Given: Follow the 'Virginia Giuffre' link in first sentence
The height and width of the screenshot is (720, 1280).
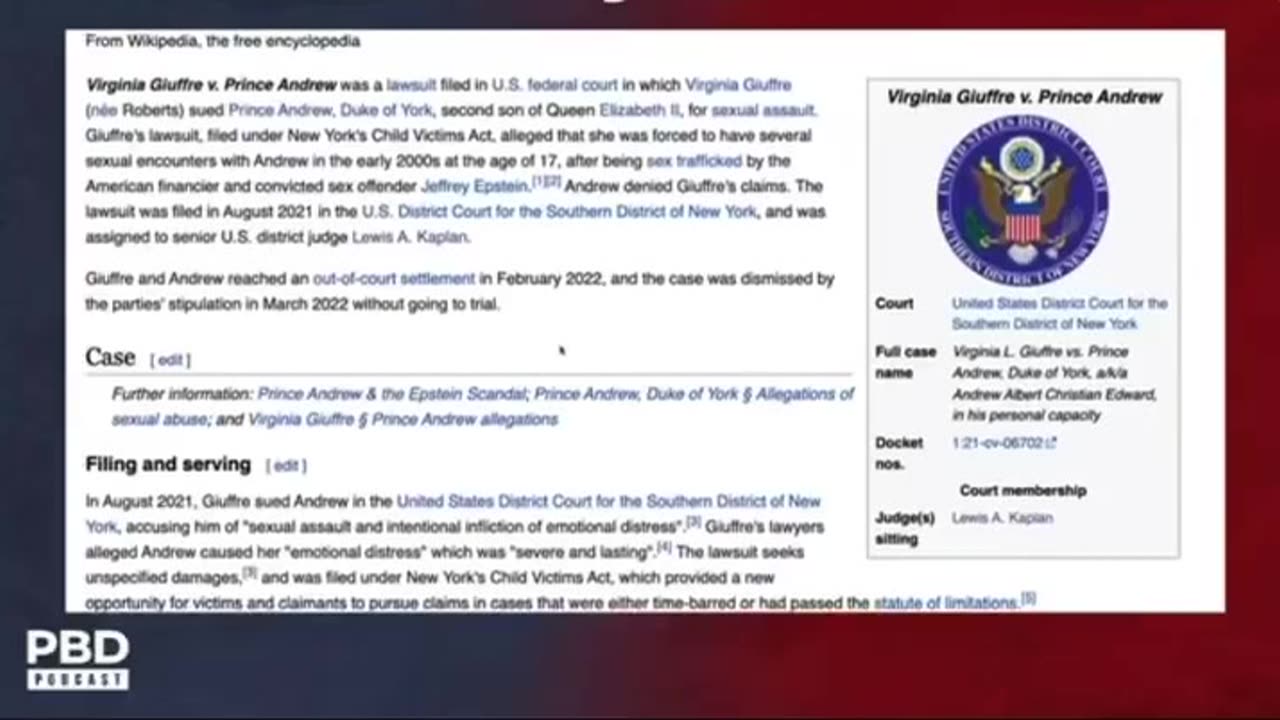Looking at the screenshot, I should click(x=738, y=85).
